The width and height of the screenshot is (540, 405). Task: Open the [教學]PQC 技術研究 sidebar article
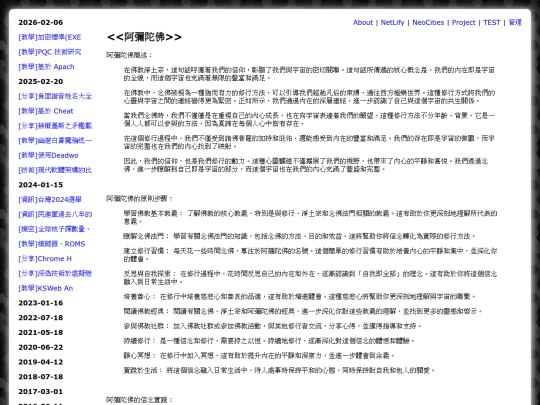50,52
